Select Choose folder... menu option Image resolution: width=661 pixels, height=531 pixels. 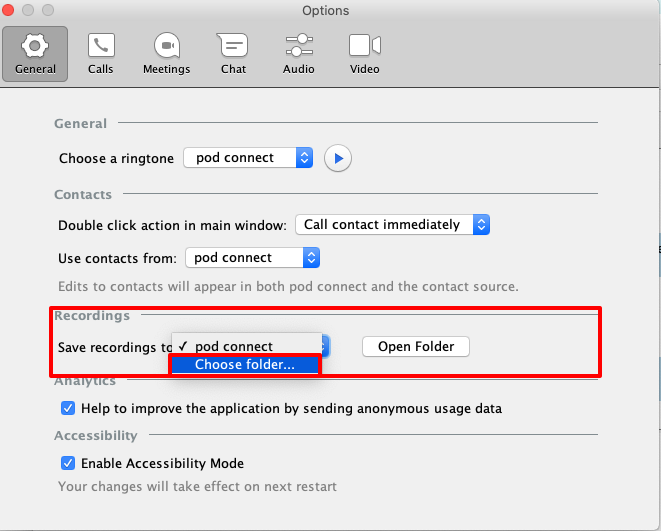(x=245, y=365)
